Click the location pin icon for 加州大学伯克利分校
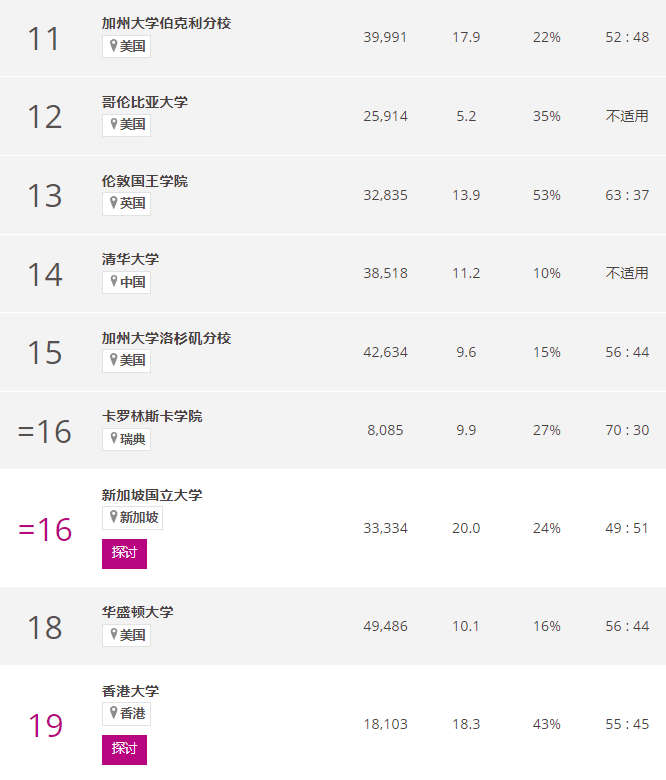Screen dimensions: 666x780 (x=114, y=46)
